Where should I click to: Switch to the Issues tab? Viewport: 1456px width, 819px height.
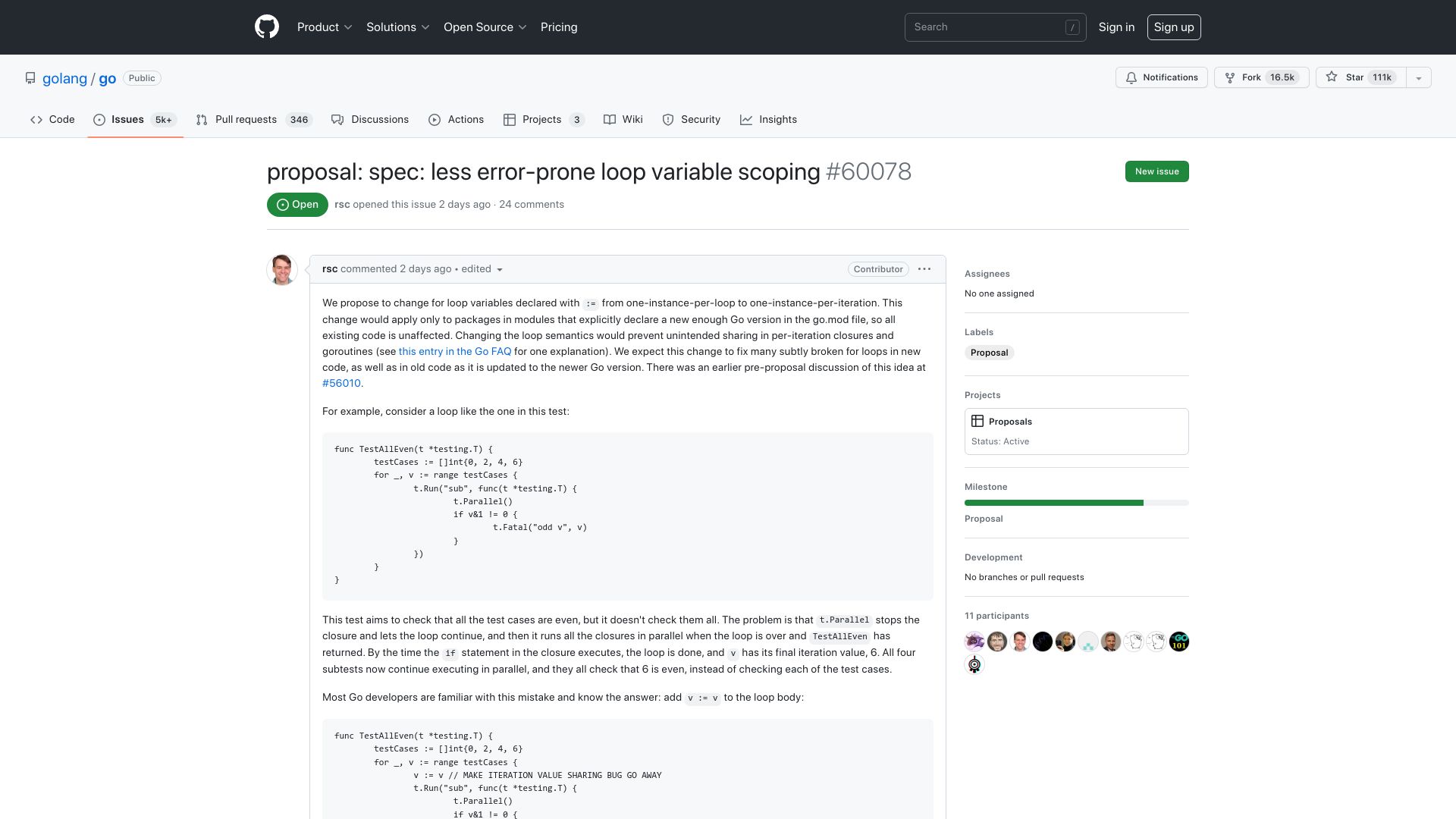tap(135, 120)
